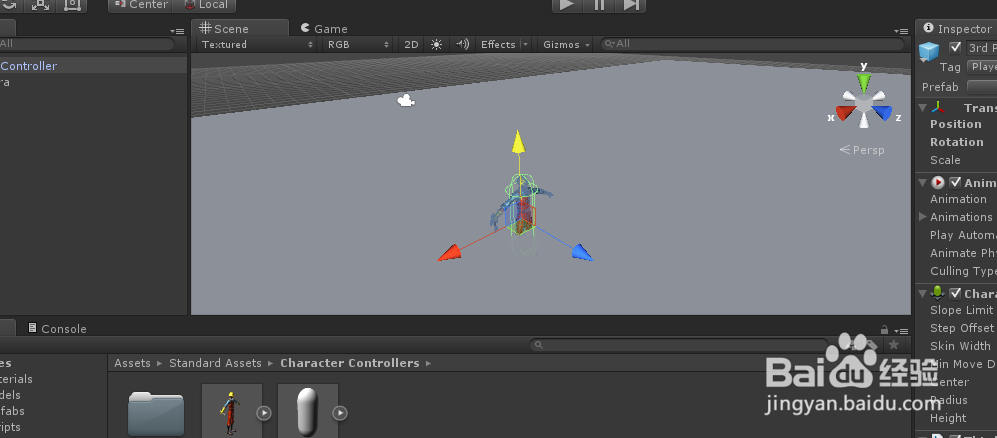Open the RGB render mode dropdown
The height and width of the screenshot is (438, 997).
point(358,44)
